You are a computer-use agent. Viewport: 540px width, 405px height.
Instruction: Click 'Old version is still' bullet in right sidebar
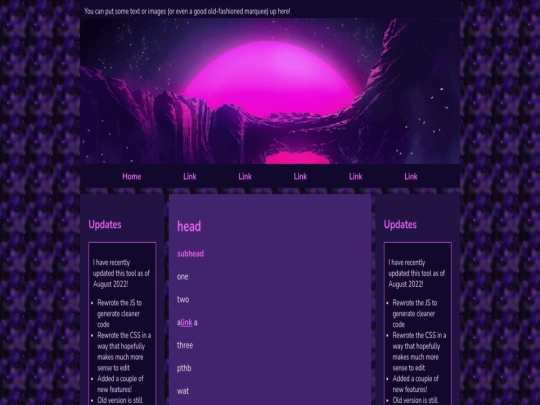(x=415, y=400)
